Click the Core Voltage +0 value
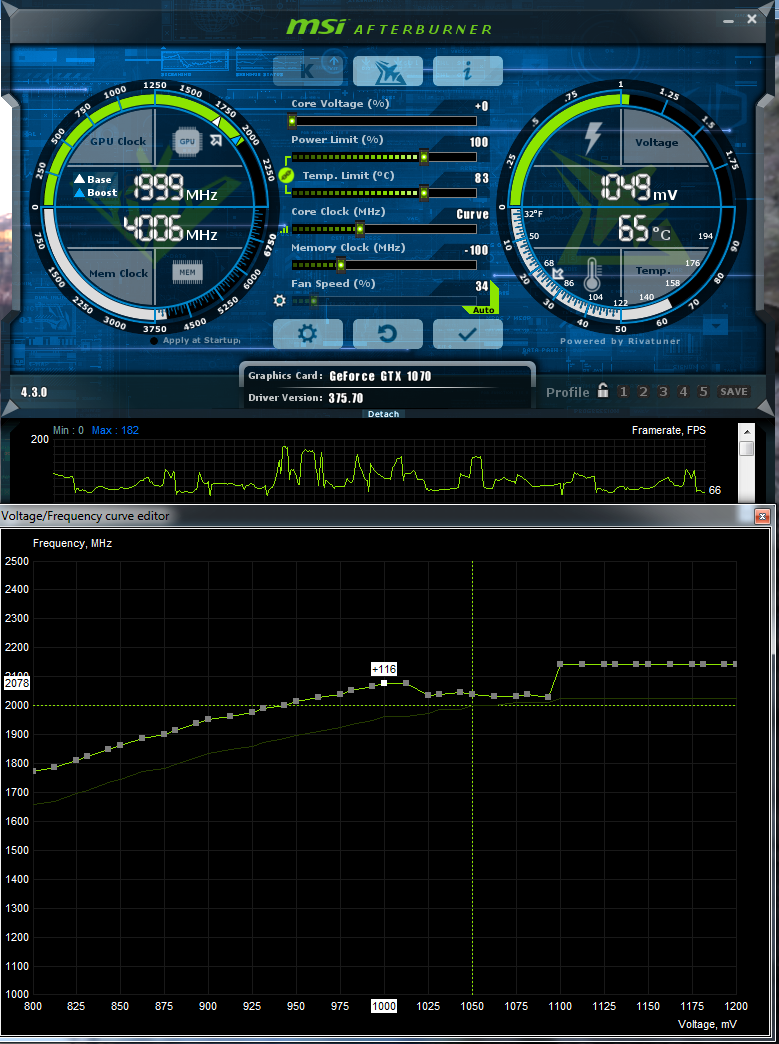 tap(481, 107)
